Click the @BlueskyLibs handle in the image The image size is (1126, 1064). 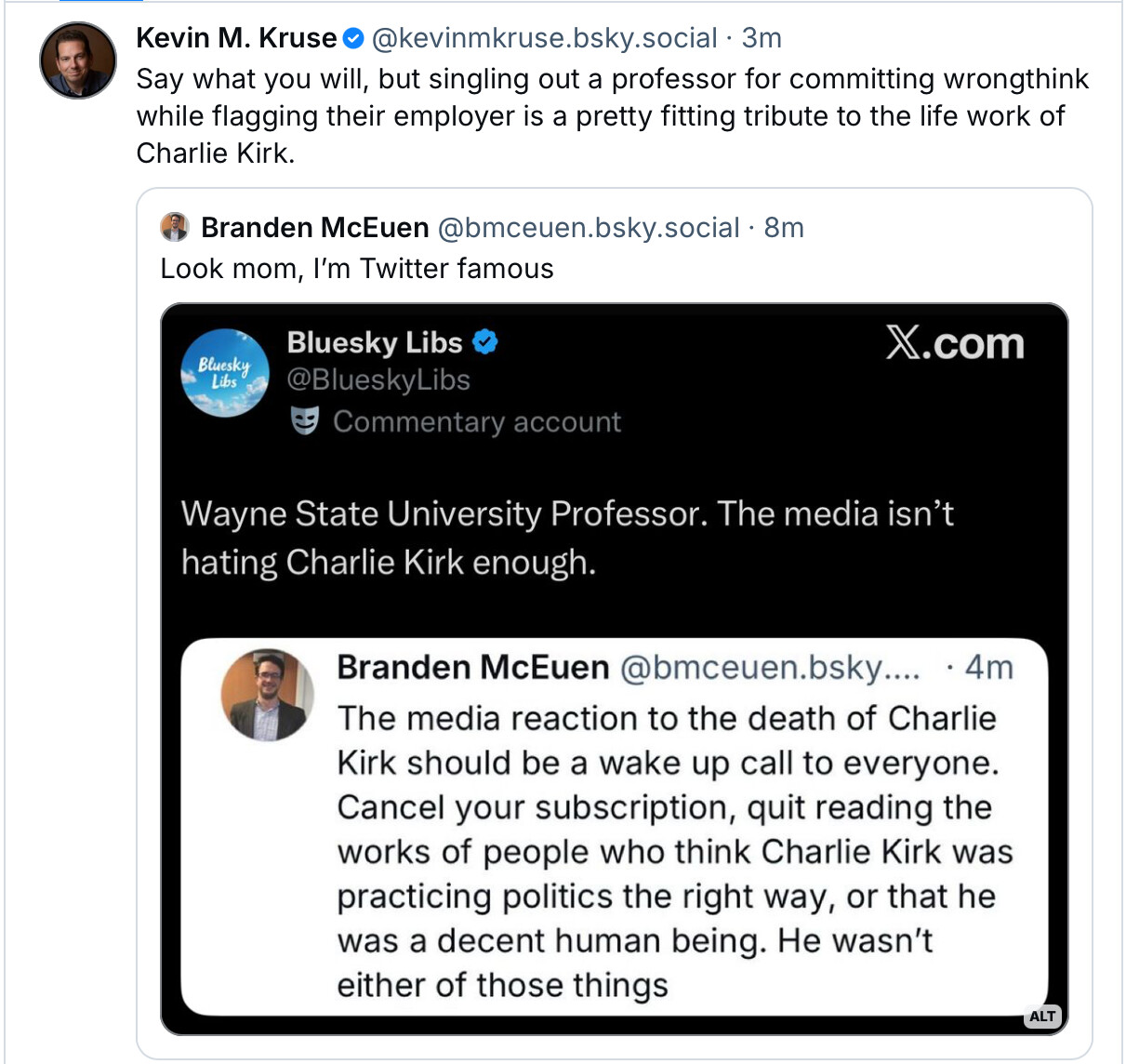click(378, 379)
